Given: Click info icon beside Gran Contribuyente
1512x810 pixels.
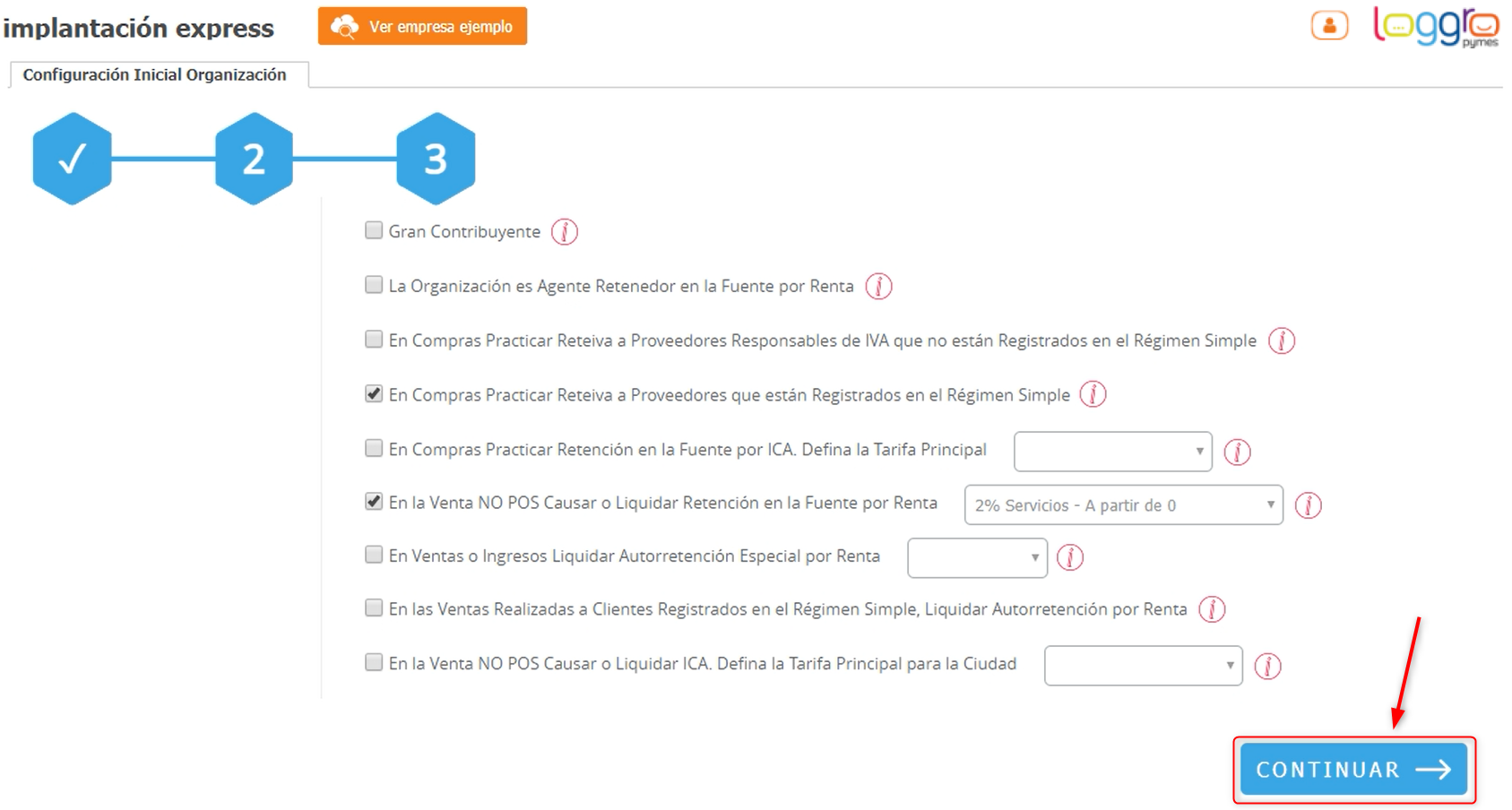Looking at the screenshot, I should point(564,232).
